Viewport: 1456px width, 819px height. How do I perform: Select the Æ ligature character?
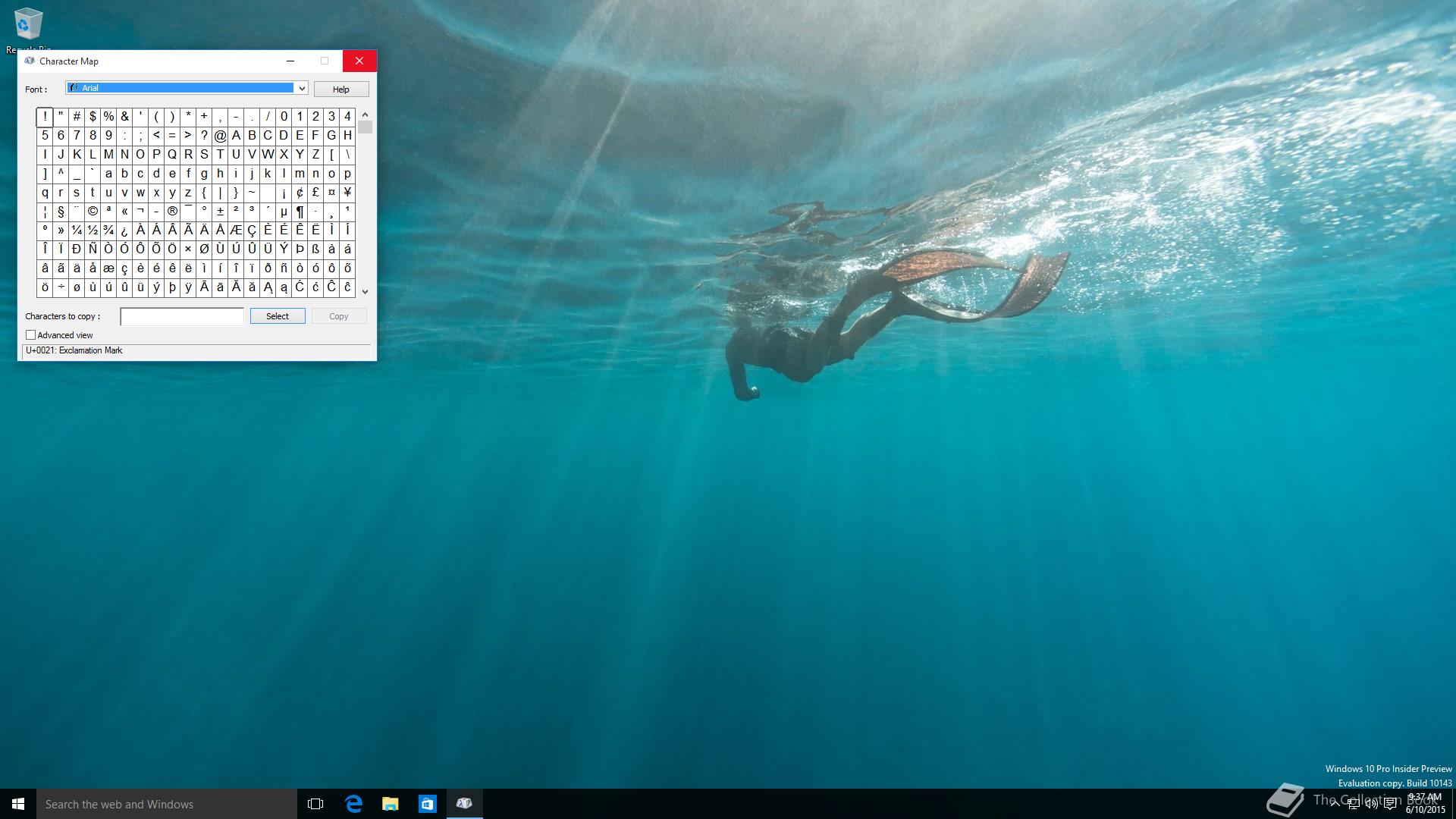[236, 231]
